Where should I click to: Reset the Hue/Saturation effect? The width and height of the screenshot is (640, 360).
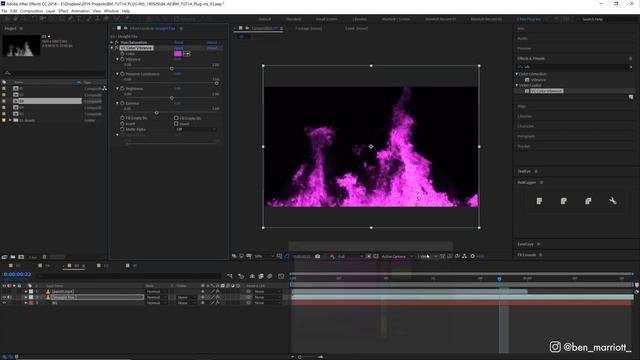[x=179, y=42]
